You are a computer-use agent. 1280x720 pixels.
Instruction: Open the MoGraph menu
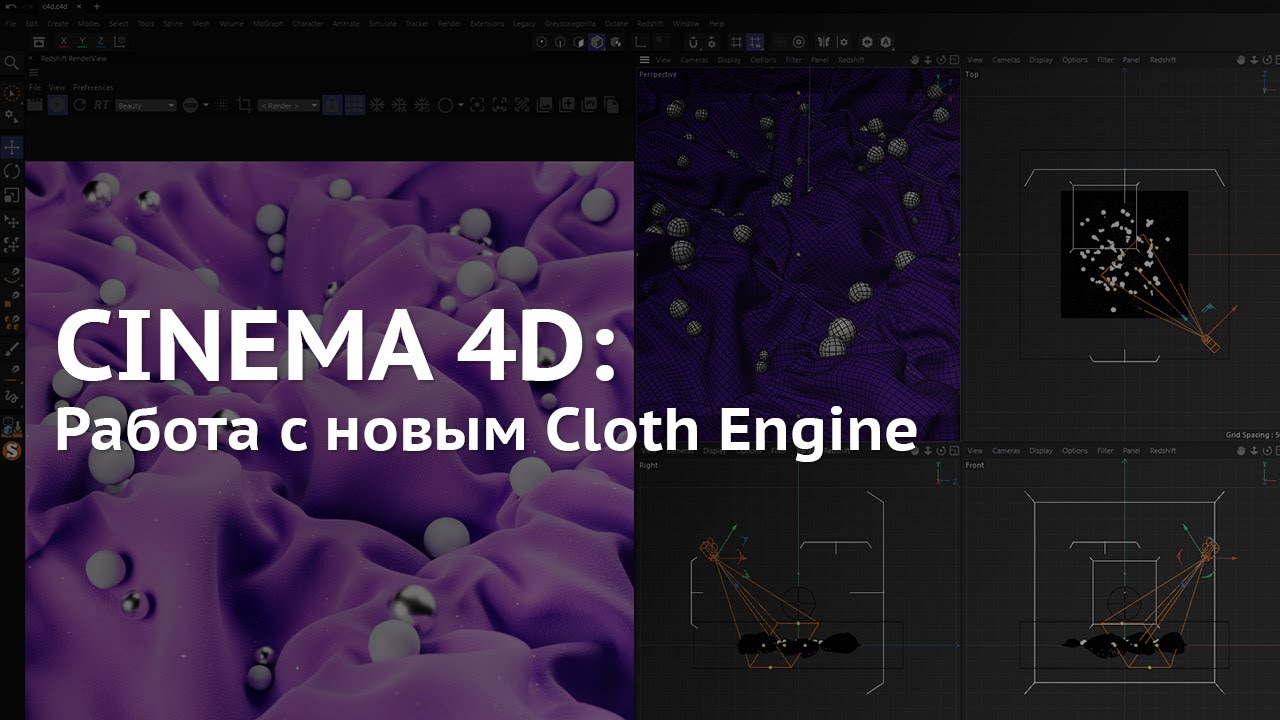[267, 23]
